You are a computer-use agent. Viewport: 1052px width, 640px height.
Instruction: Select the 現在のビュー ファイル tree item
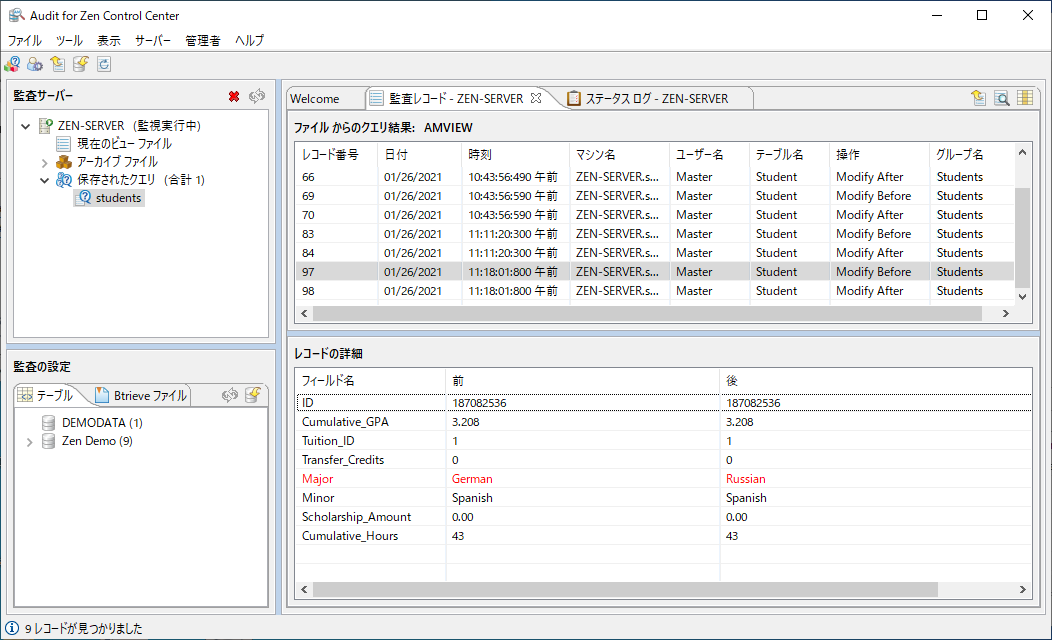123,144
